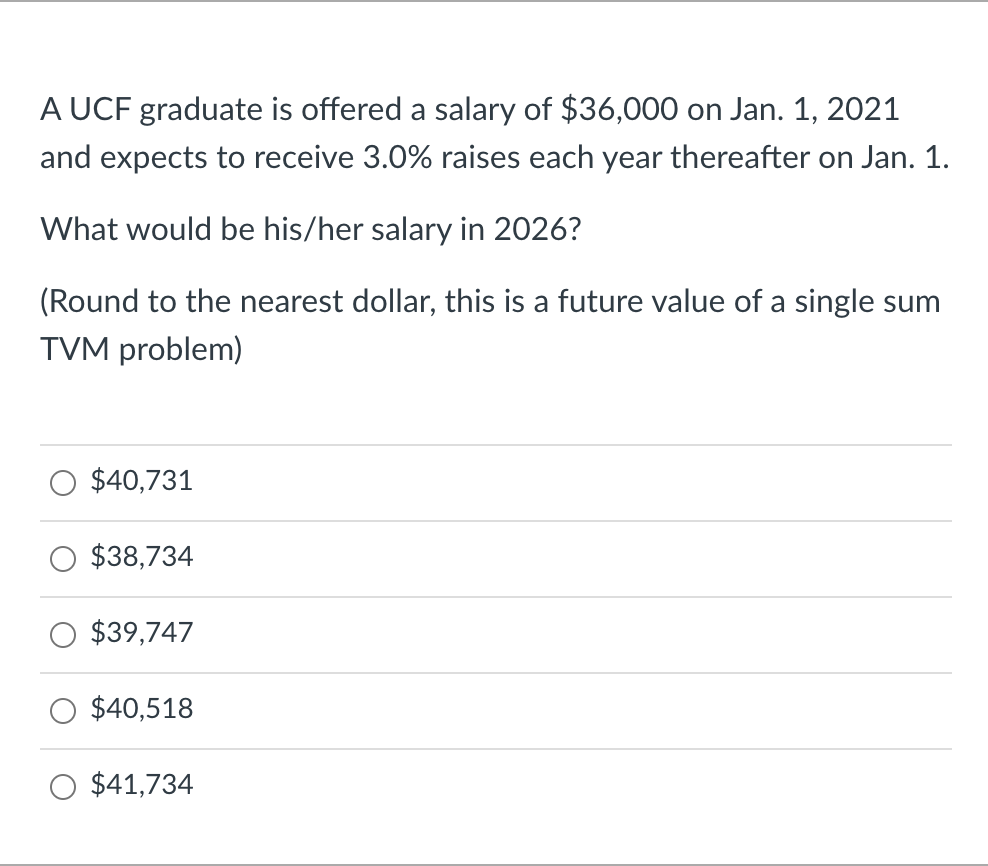Select the $41,734 radio button
The image size is (988, 866).
(x=63, y=786)
